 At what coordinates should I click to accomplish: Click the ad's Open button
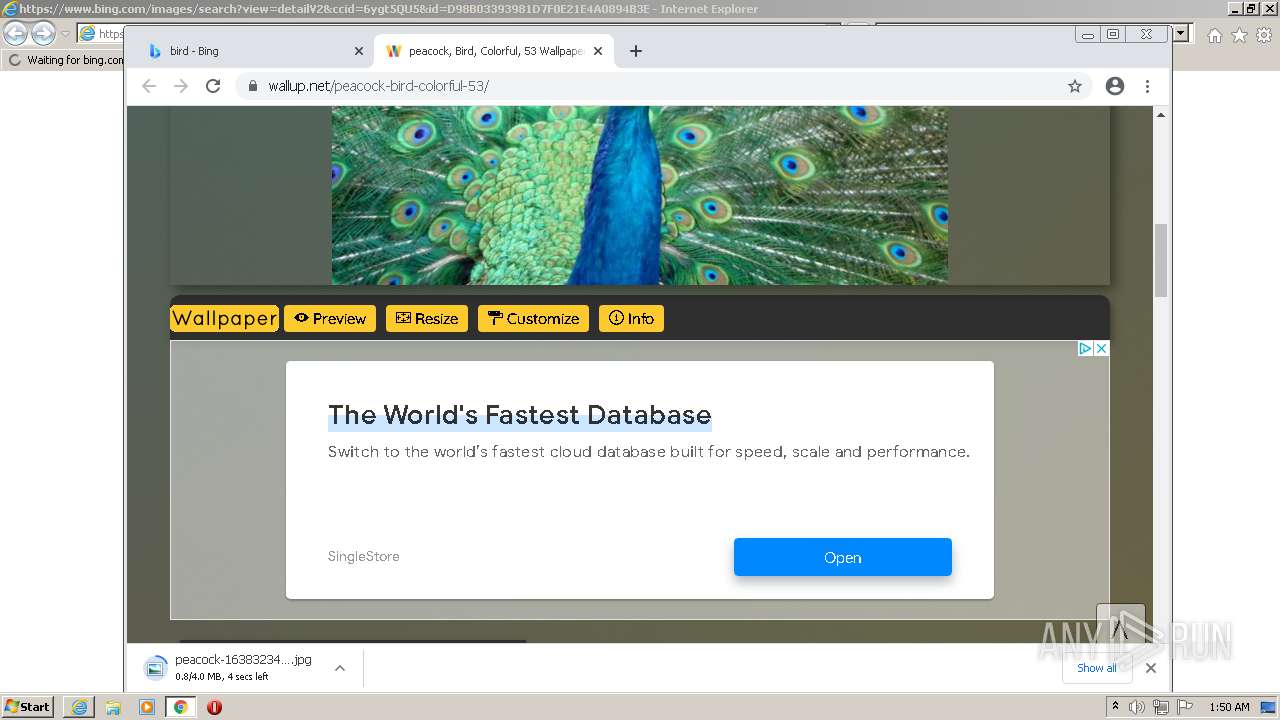click(843, 557)
